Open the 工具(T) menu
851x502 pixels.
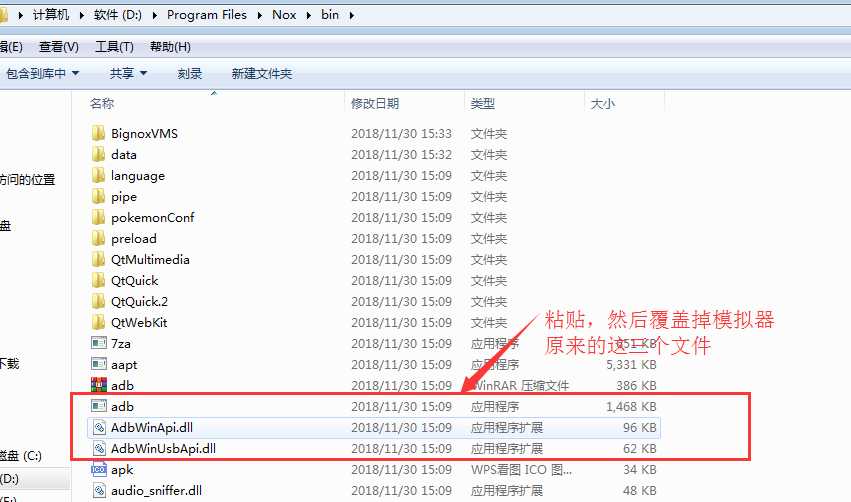pyautogui.click(x=115, y=47)
